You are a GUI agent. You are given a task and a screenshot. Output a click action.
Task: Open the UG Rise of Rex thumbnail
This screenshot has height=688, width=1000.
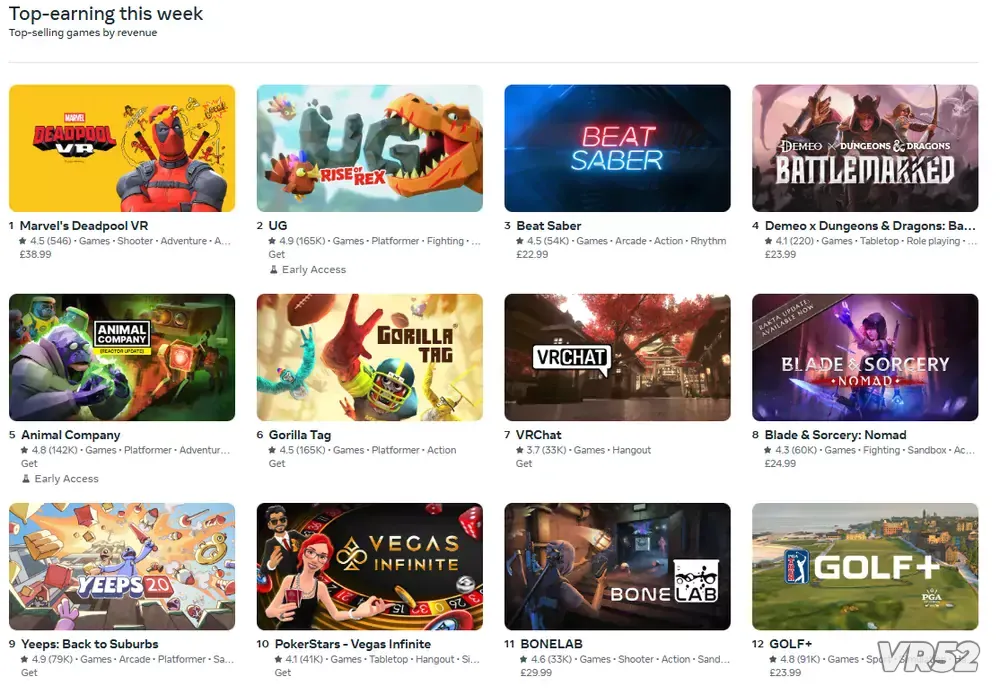[370, 148]
